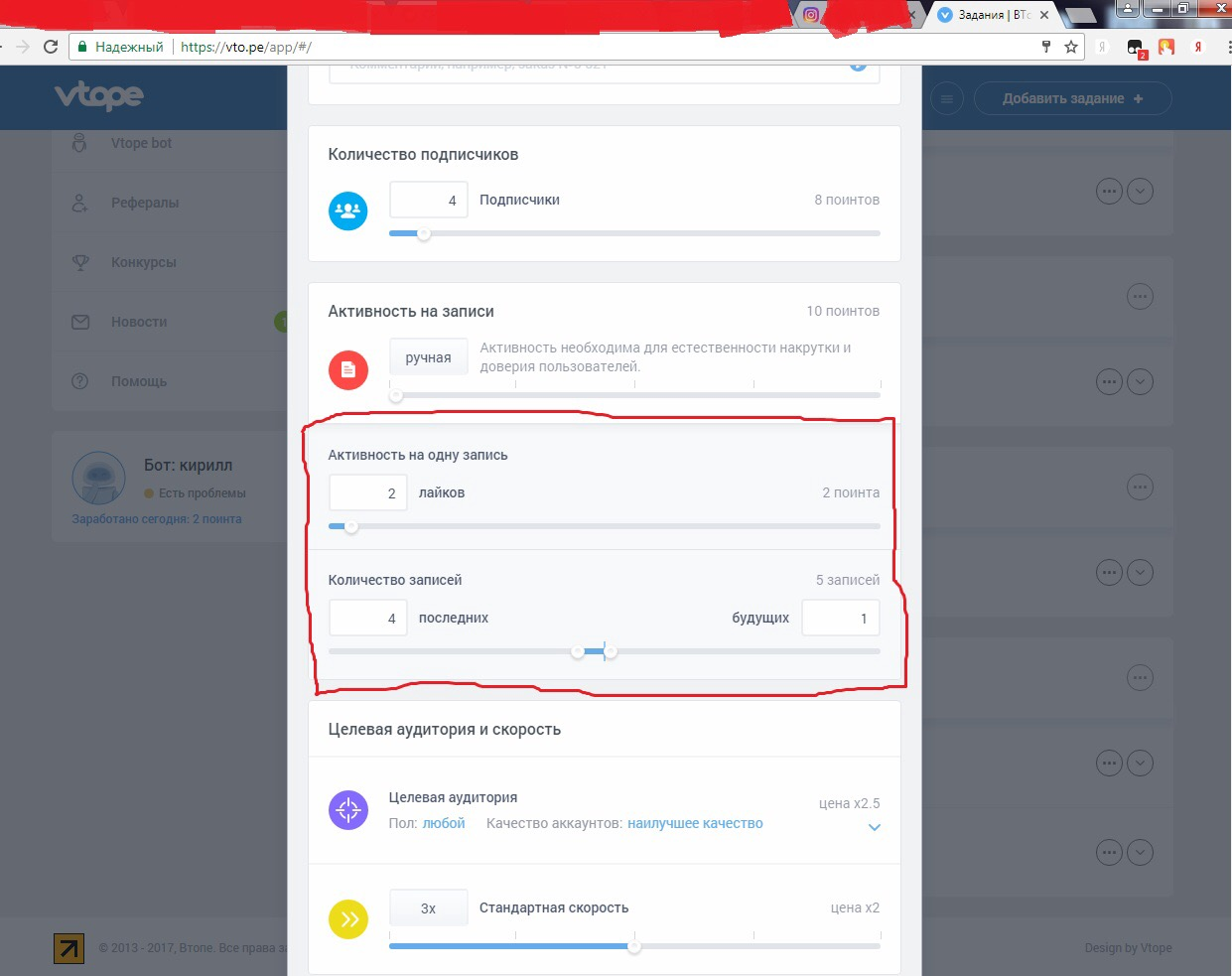The width and height of the screenshot is (1232, 976).
Task: Open Конкурсы in the sidebar
Action: coord(144,262)
